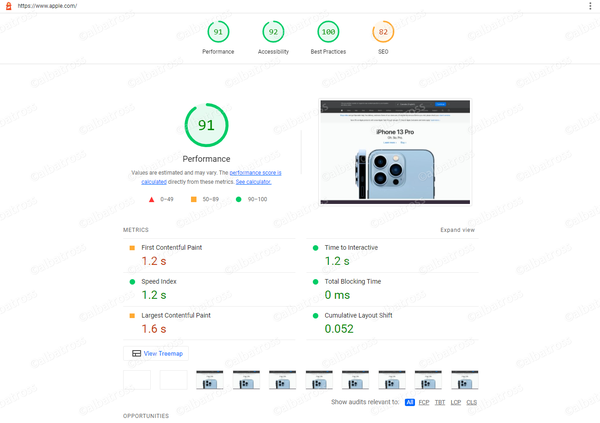Image resolution: width=600 pixels, height=423 pixels.
Task: Select the All audits filter
Action: tap(409, 402)
